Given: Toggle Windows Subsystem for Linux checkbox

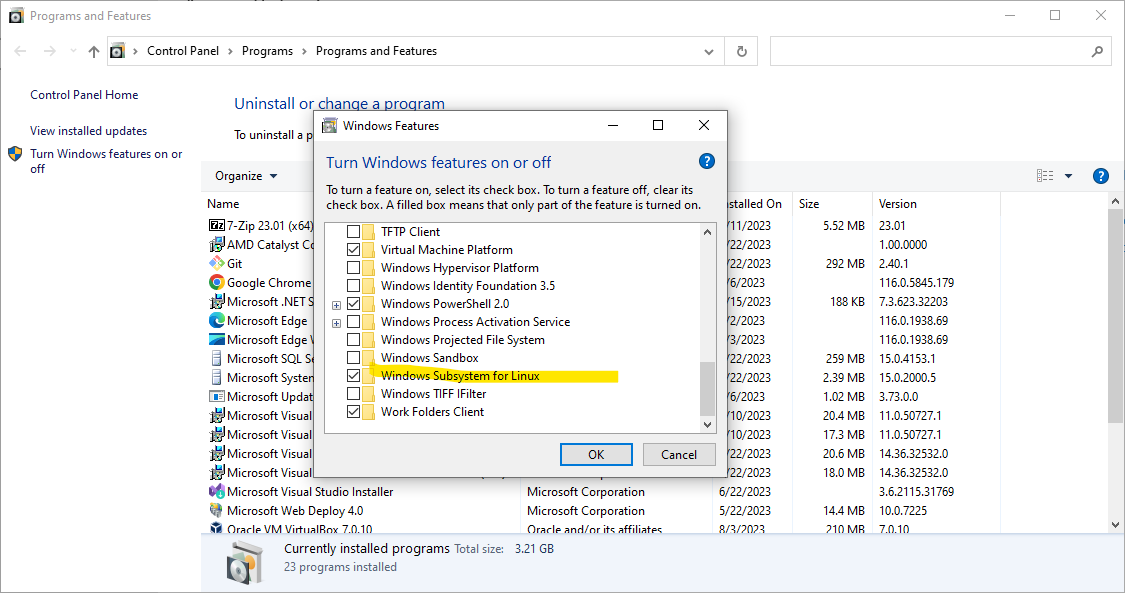Looking at the screenshot, I should click(354, 375).
